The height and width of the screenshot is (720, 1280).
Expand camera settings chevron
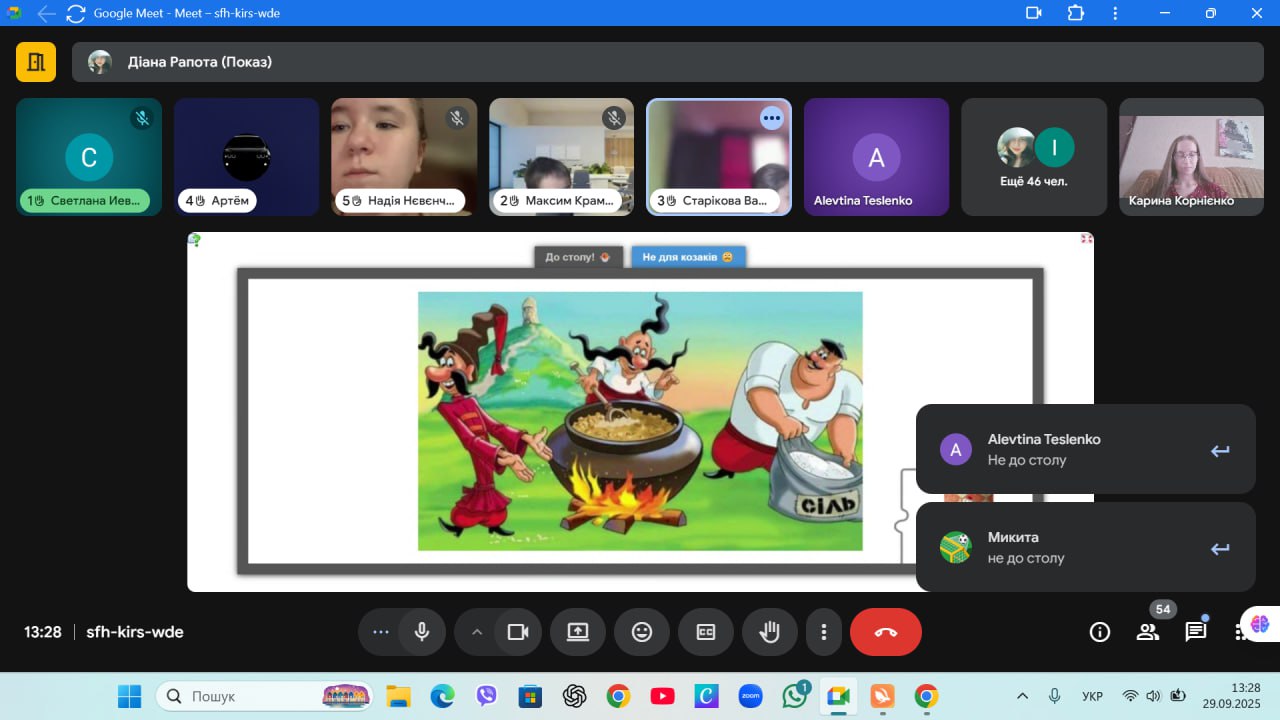[477, 632]
